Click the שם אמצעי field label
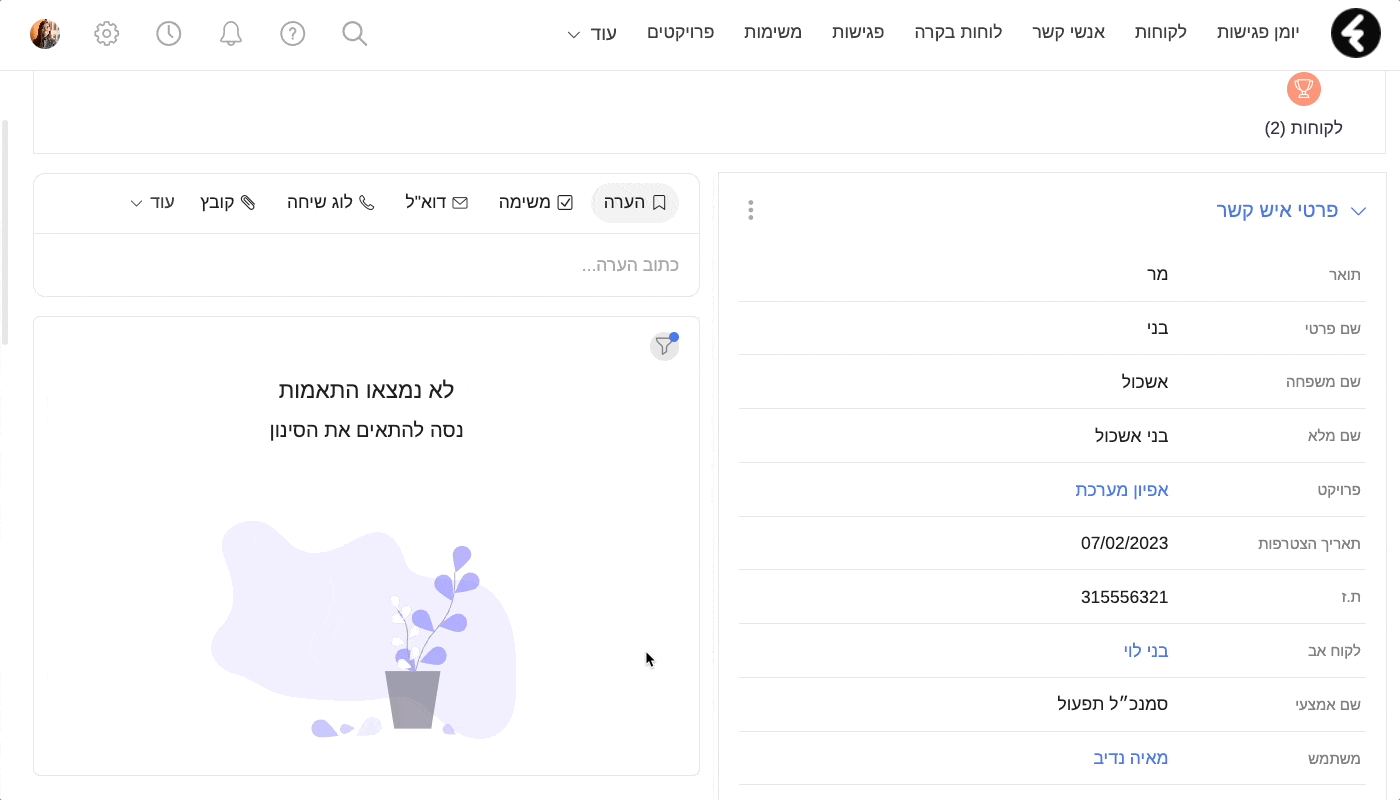Viewport: 1400px width, 800px height. 1328,705
